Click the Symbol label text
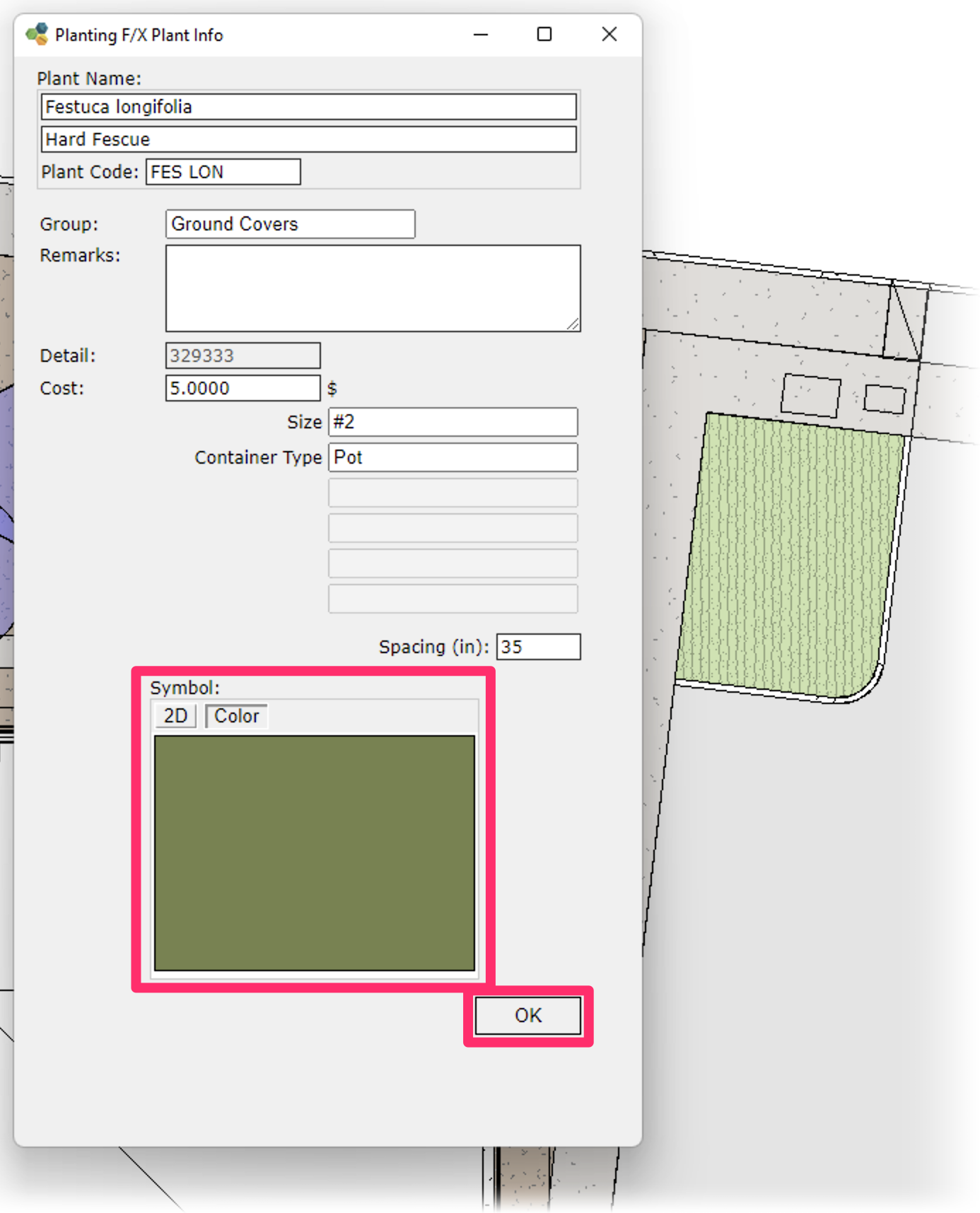The width and height of the screenshot is (980, 1213). pyautogui.click(x=185, y=688)
